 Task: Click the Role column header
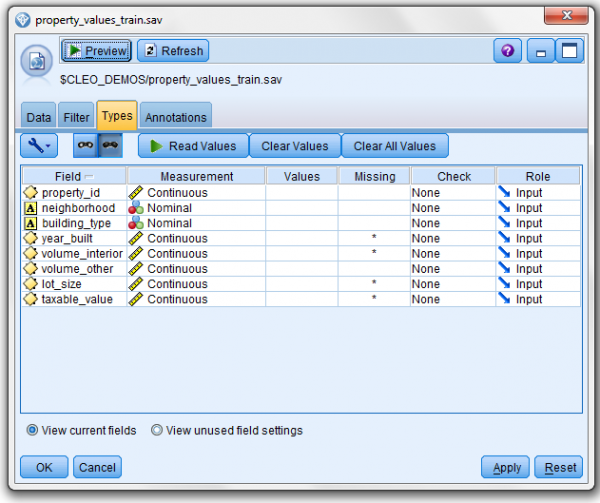pyautogui.click(x=538, y=176)
